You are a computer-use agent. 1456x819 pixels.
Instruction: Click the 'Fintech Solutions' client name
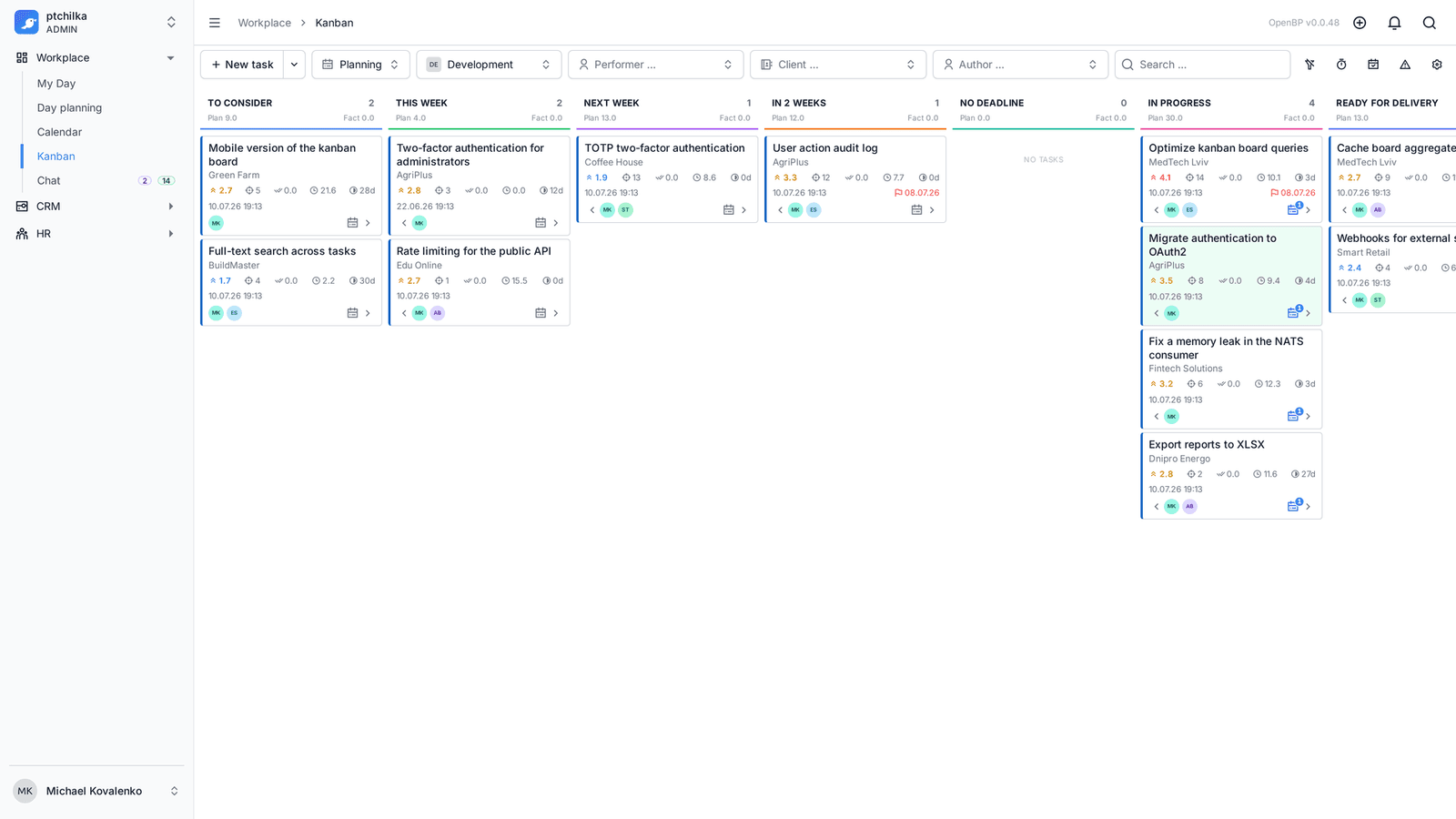coord(1186,369)
